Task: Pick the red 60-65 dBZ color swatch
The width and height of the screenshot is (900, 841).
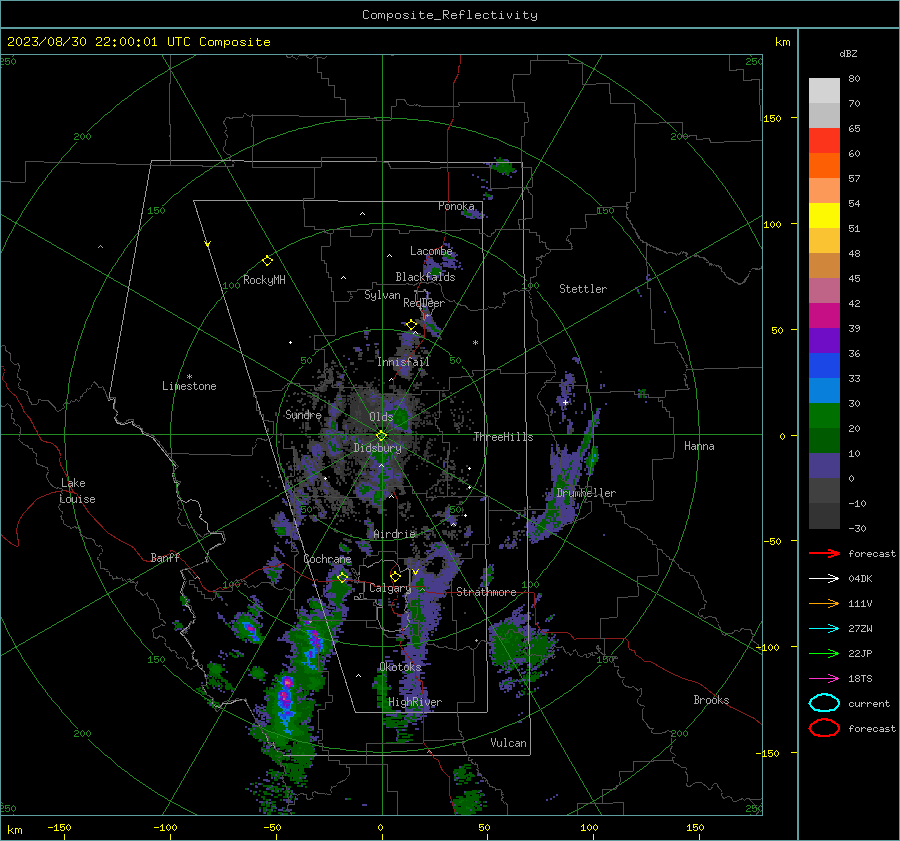Action: point(824,141)
